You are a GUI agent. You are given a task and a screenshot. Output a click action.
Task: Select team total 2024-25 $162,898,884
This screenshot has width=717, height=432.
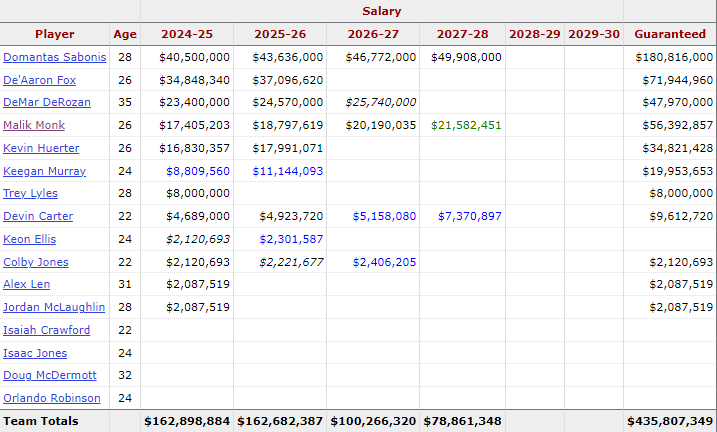(x=187, y=421)
